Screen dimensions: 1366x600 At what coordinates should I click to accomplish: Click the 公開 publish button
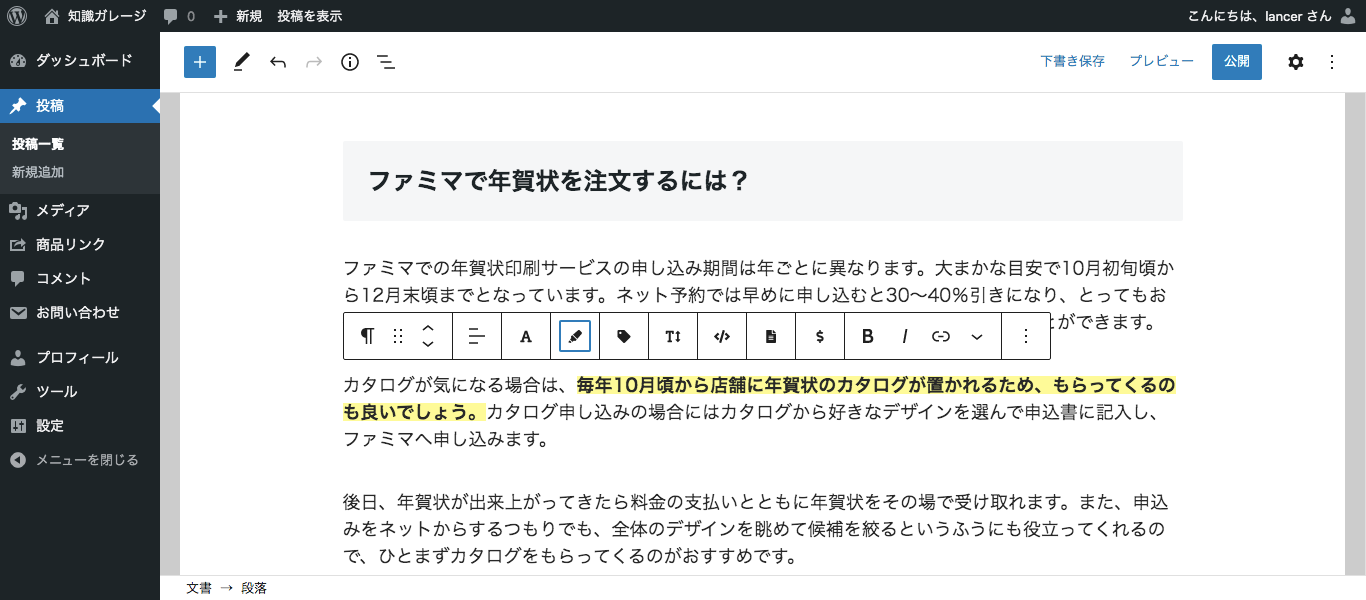1237,62
